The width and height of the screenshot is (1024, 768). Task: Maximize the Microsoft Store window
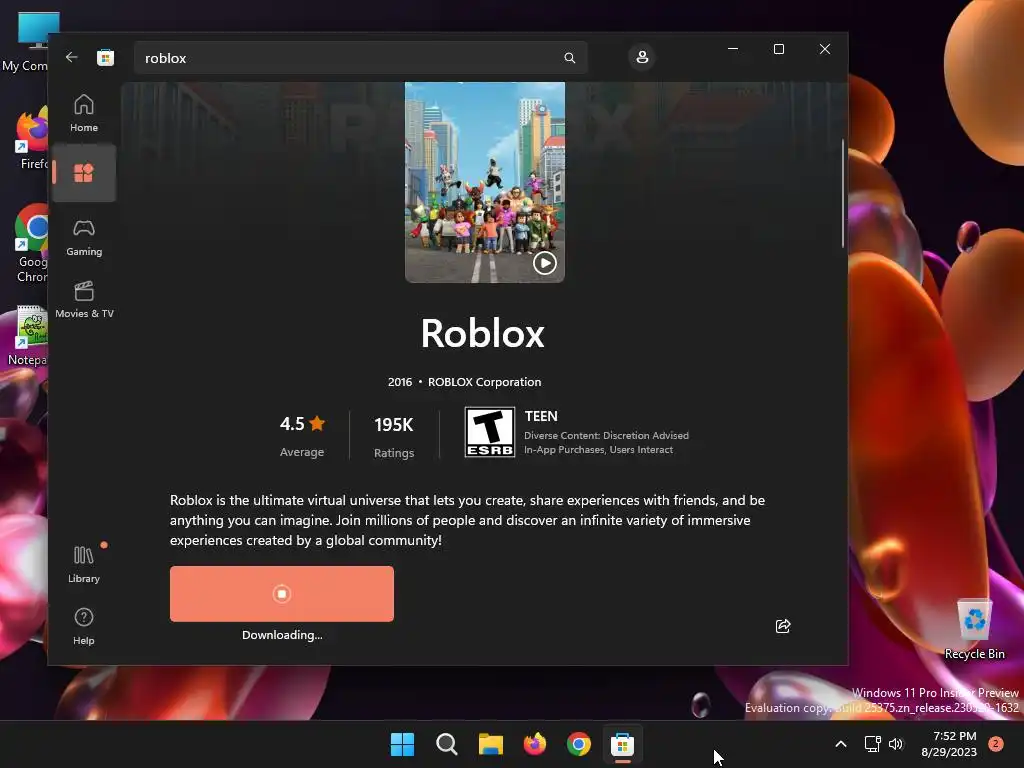[778, 49]
